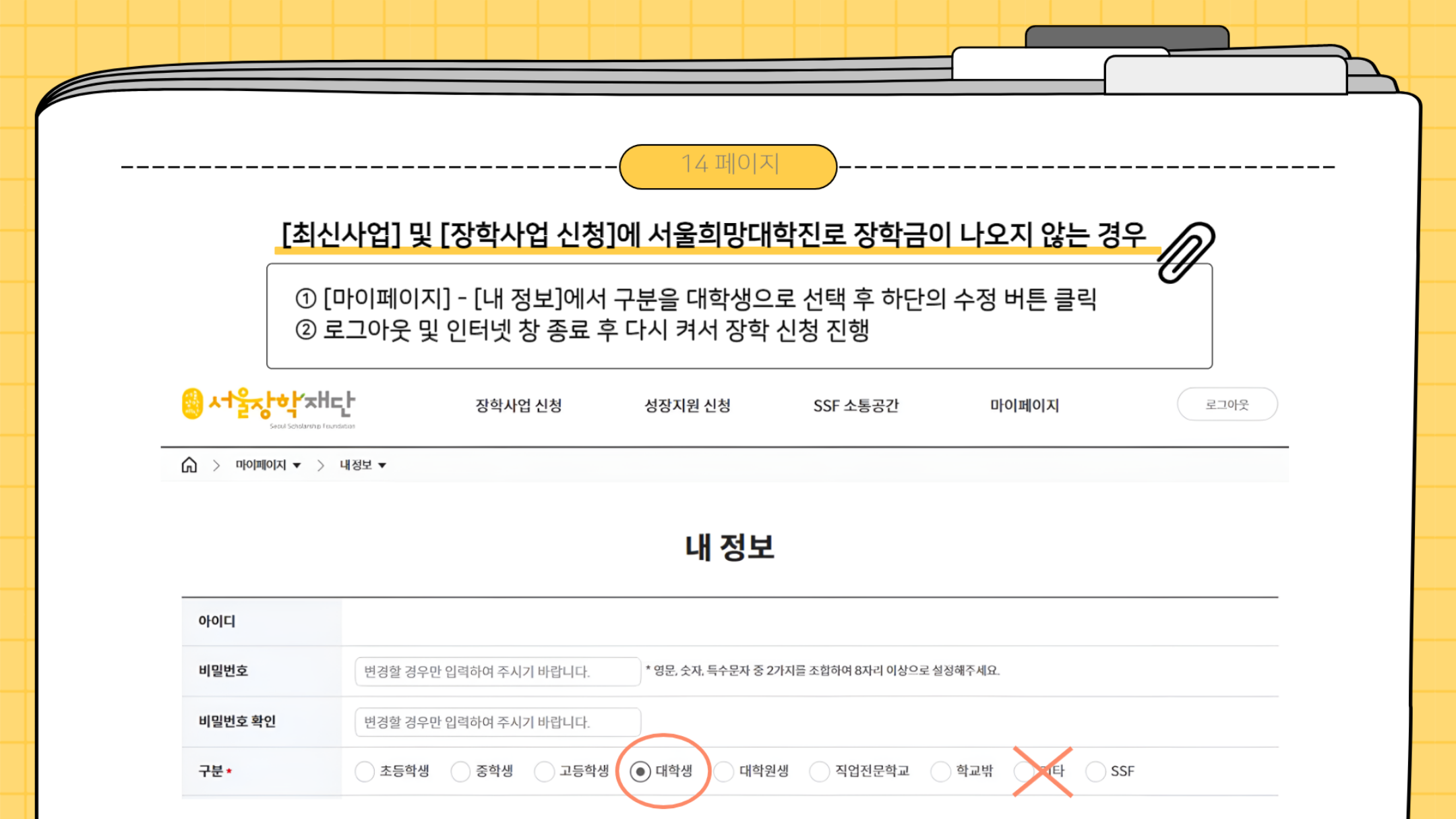Select the 직업전문학교 radio button
Screen dimensions: 1456x819
(x=820, y=771)
